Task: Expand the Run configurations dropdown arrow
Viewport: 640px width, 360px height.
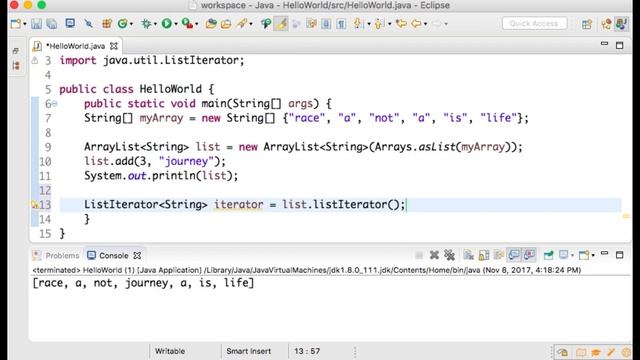Action: pyautogui.click(x=176, y=24)
